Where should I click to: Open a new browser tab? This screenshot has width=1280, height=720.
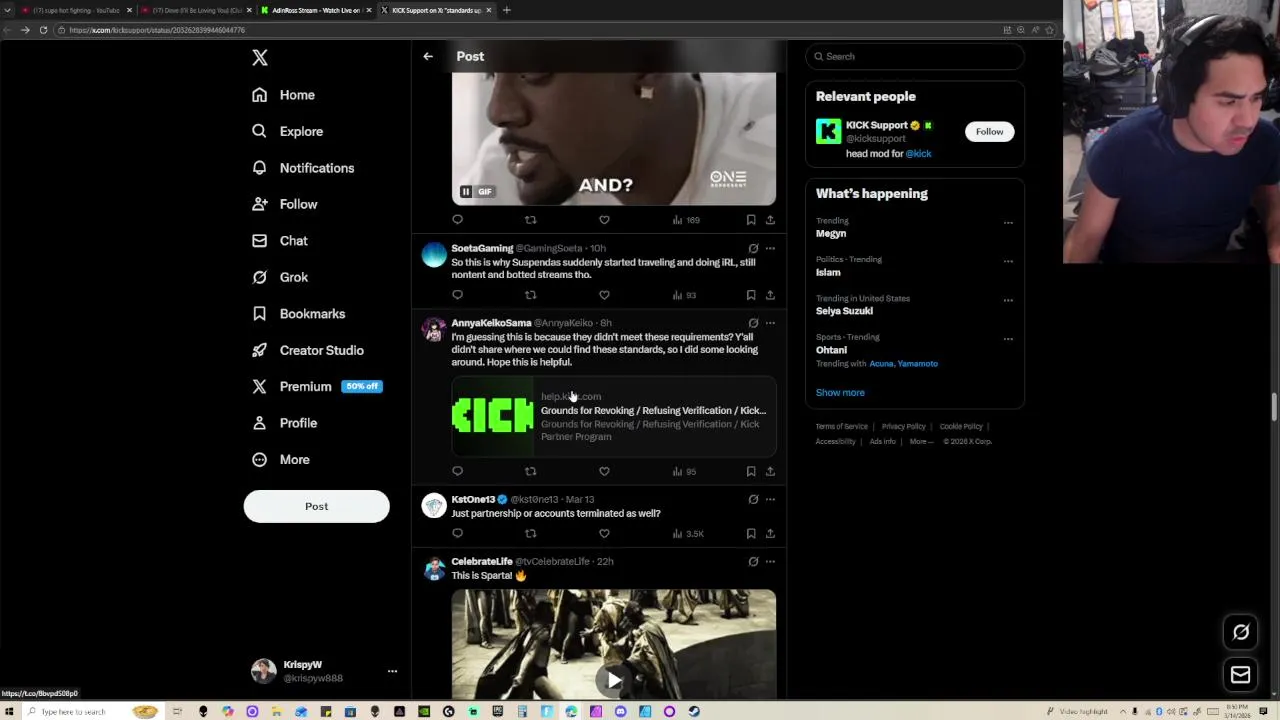[506, 10]
